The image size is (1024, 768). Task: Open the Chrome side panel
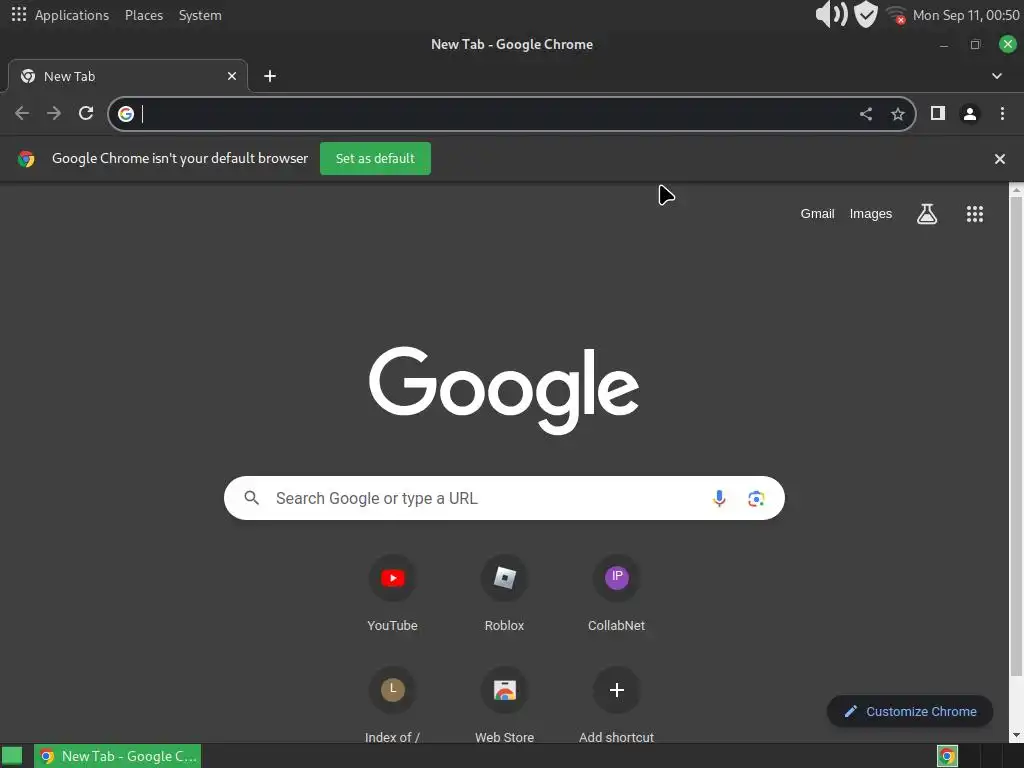pyautogui.click(x=938, y=114)
